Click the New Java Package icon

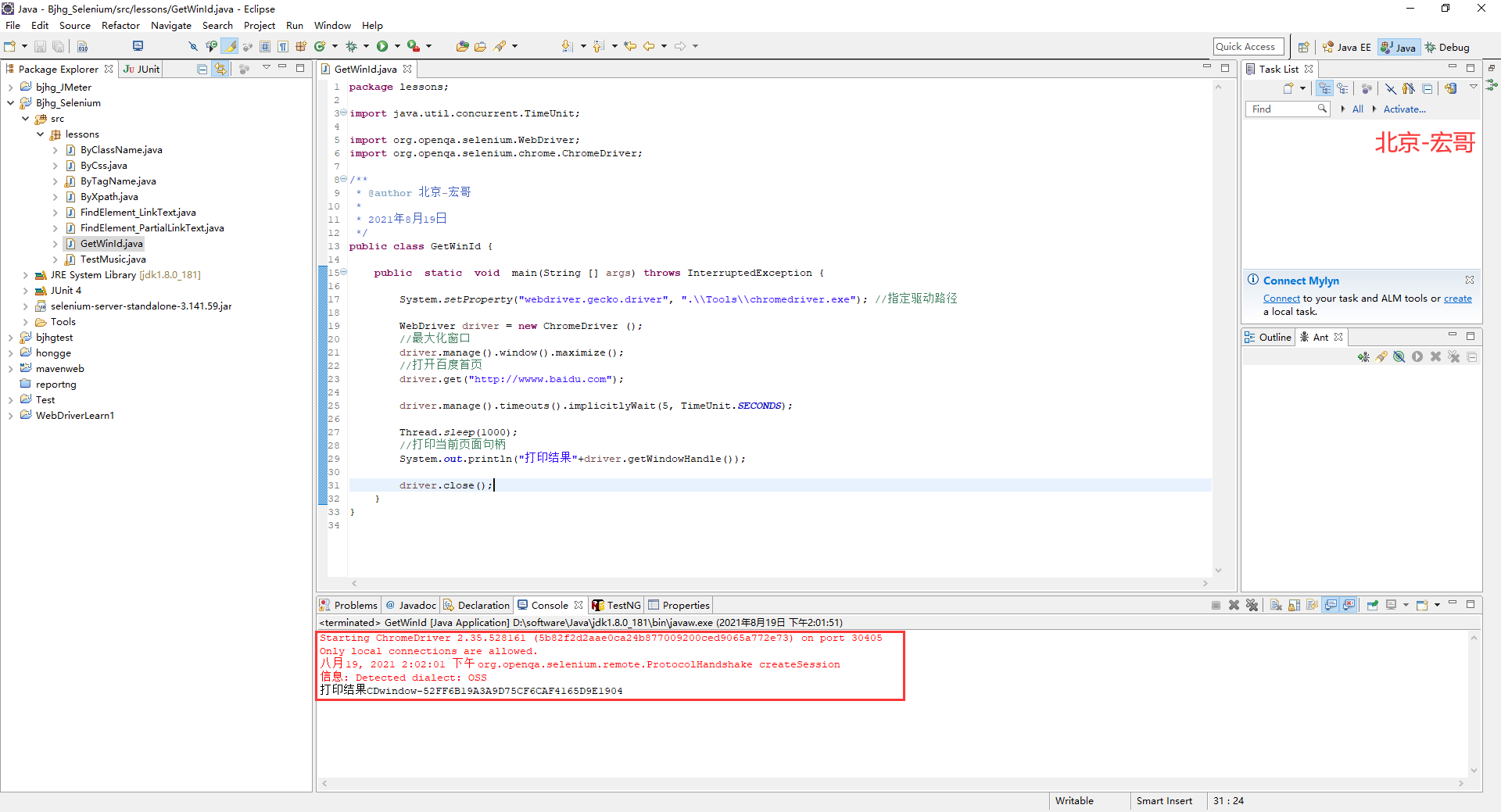[301, 46]
